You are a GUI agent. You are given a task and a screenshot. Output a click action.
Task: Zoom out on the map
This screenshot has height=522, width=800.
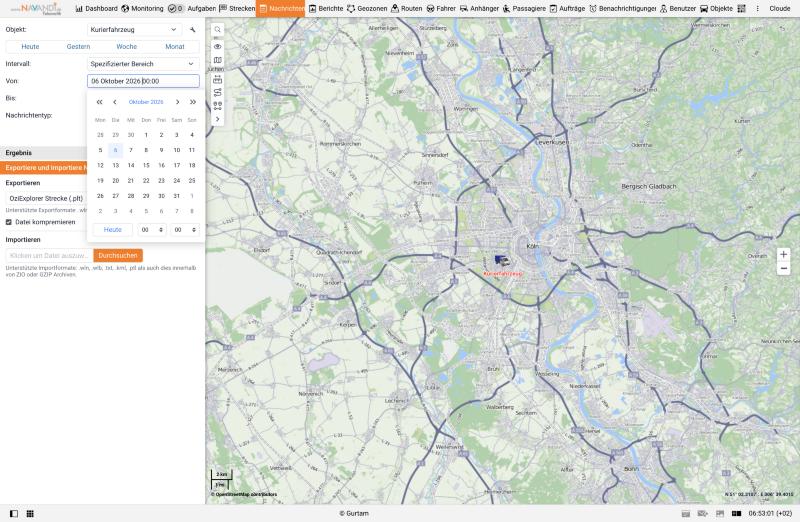pyautogui.click(x=784, y=268)
